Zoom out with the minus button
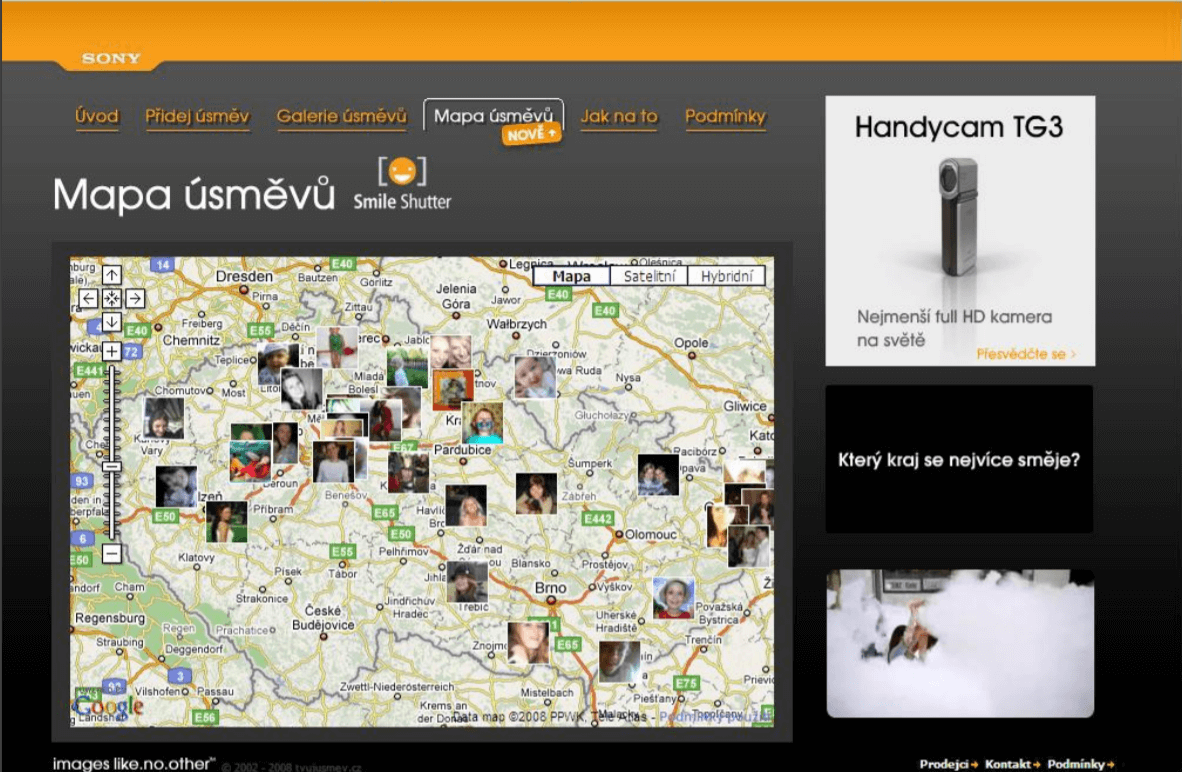The image size is (1182, 772). click(x=112, y=553)
